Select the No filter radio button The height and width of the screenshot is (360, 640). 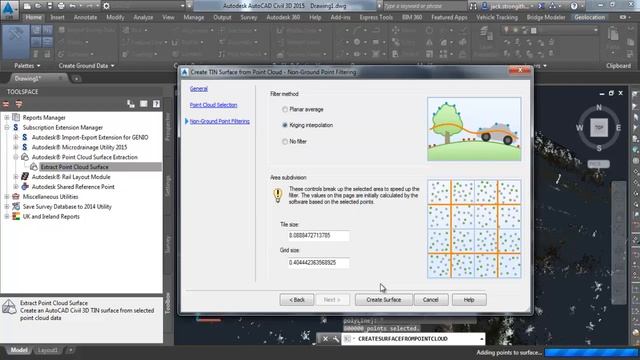pos(285,142)
